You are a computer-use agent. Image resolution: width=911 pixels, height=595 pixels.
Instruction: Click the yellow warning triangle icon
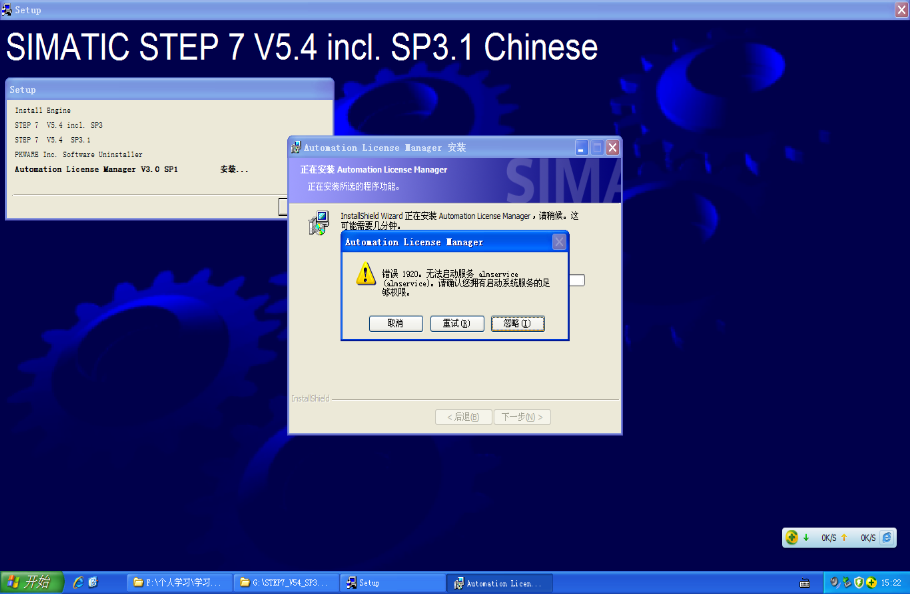[x=365, y=274]
